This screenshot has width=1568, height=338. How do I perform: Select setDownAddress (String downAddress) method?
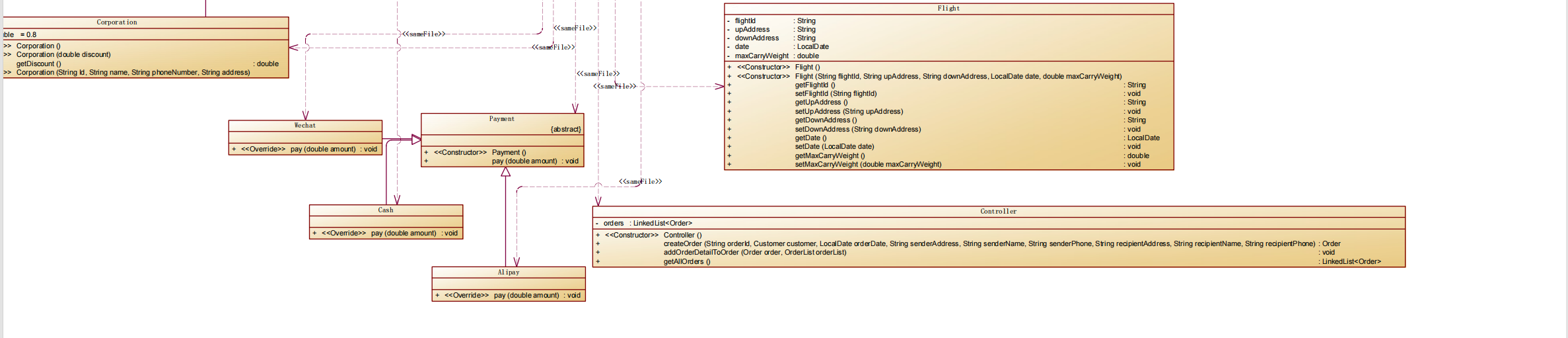coord(857,130)
